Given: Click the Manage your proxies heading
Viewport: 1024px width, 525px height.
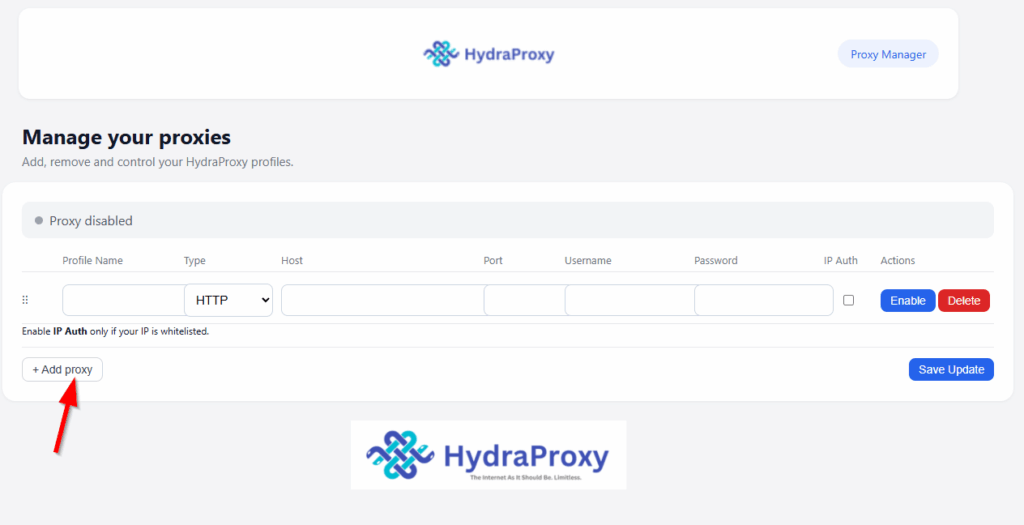Looking at the screenshot, I should 126,137.
